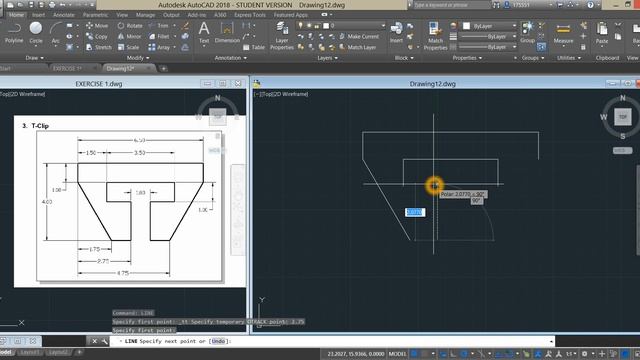Image resolution: width=640 pixels, height=360 pixels.
Task: Click the Paste clipboard button
Action: click(x=602, y=33)
